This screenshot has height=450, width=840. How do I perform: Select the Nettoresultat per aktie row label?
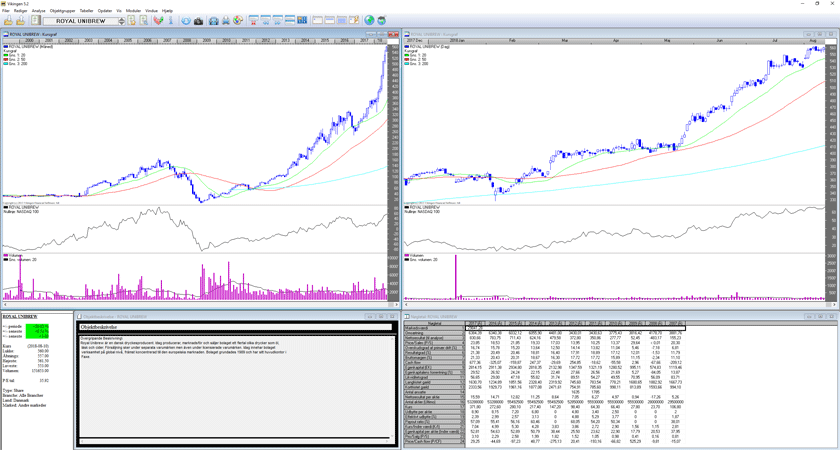point(434,396)
